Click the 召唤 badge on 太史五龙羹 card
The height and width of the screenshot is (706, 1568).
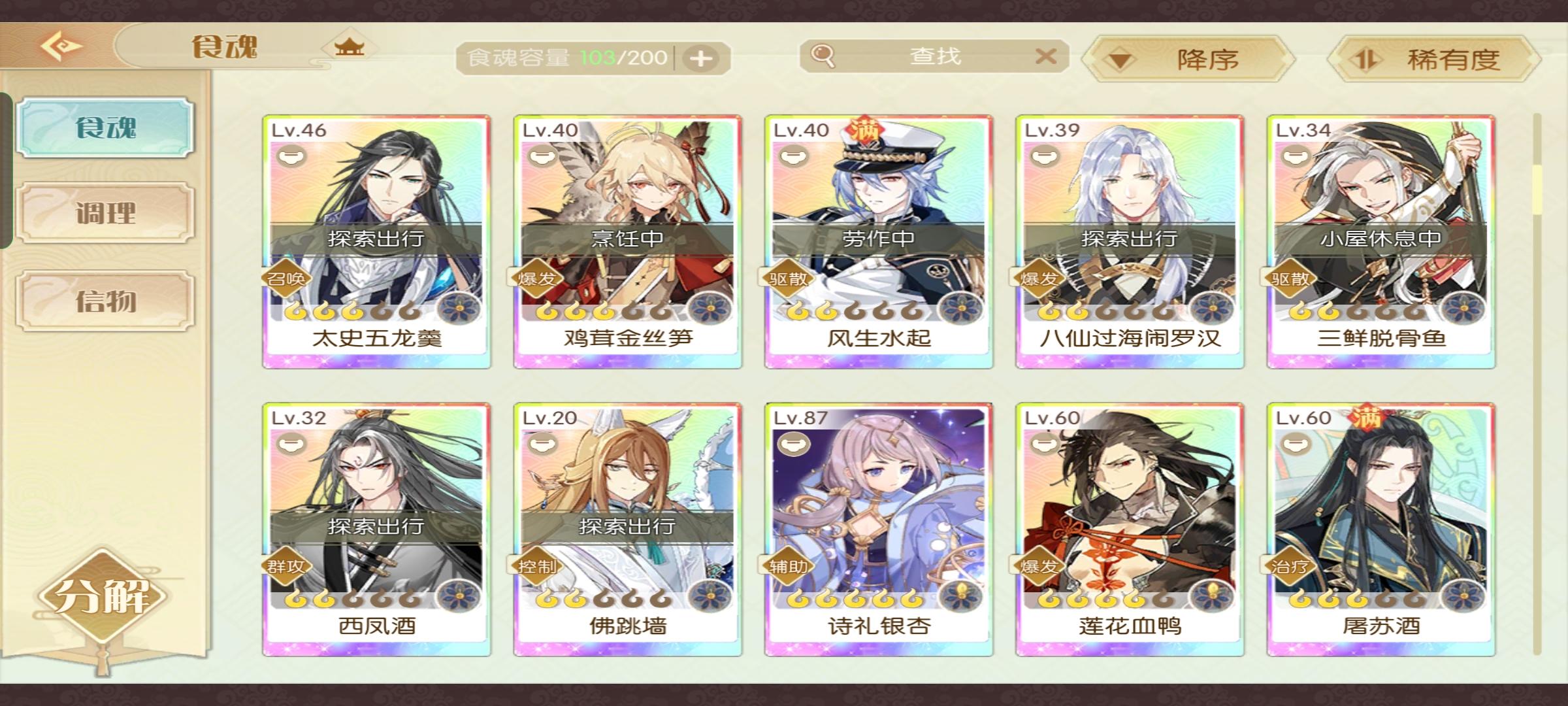286,279
